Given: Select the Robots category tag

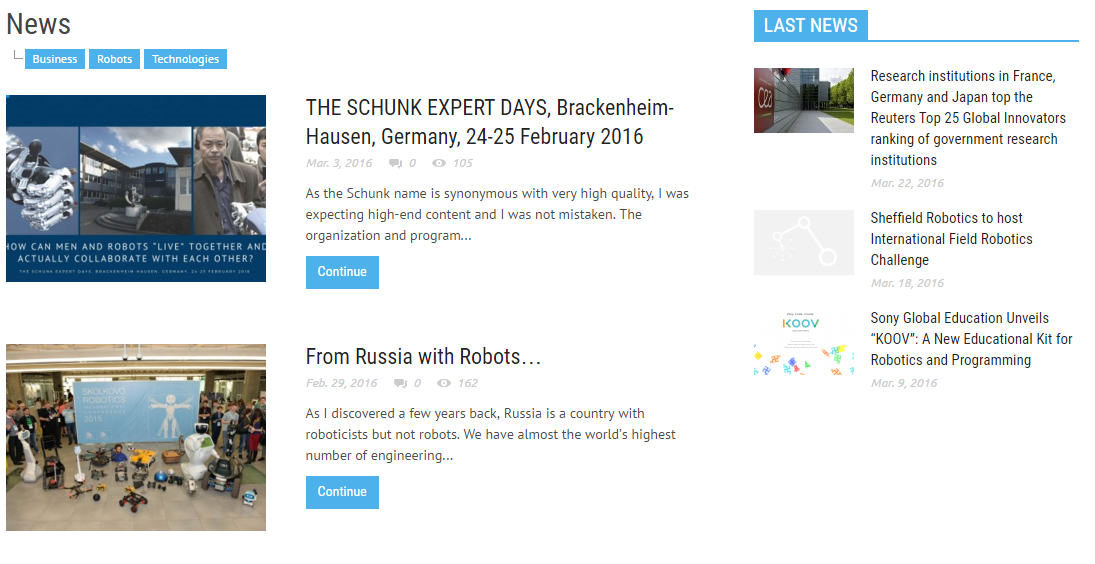Looking at the screenshot, I should [115, 59].
